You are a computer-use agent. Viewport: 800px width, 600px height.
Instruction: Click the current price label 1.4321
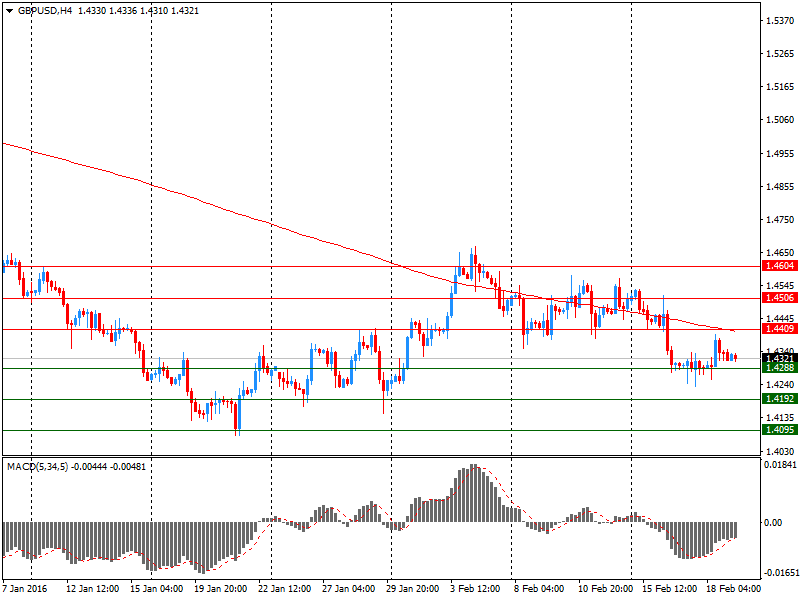[780, 358]
